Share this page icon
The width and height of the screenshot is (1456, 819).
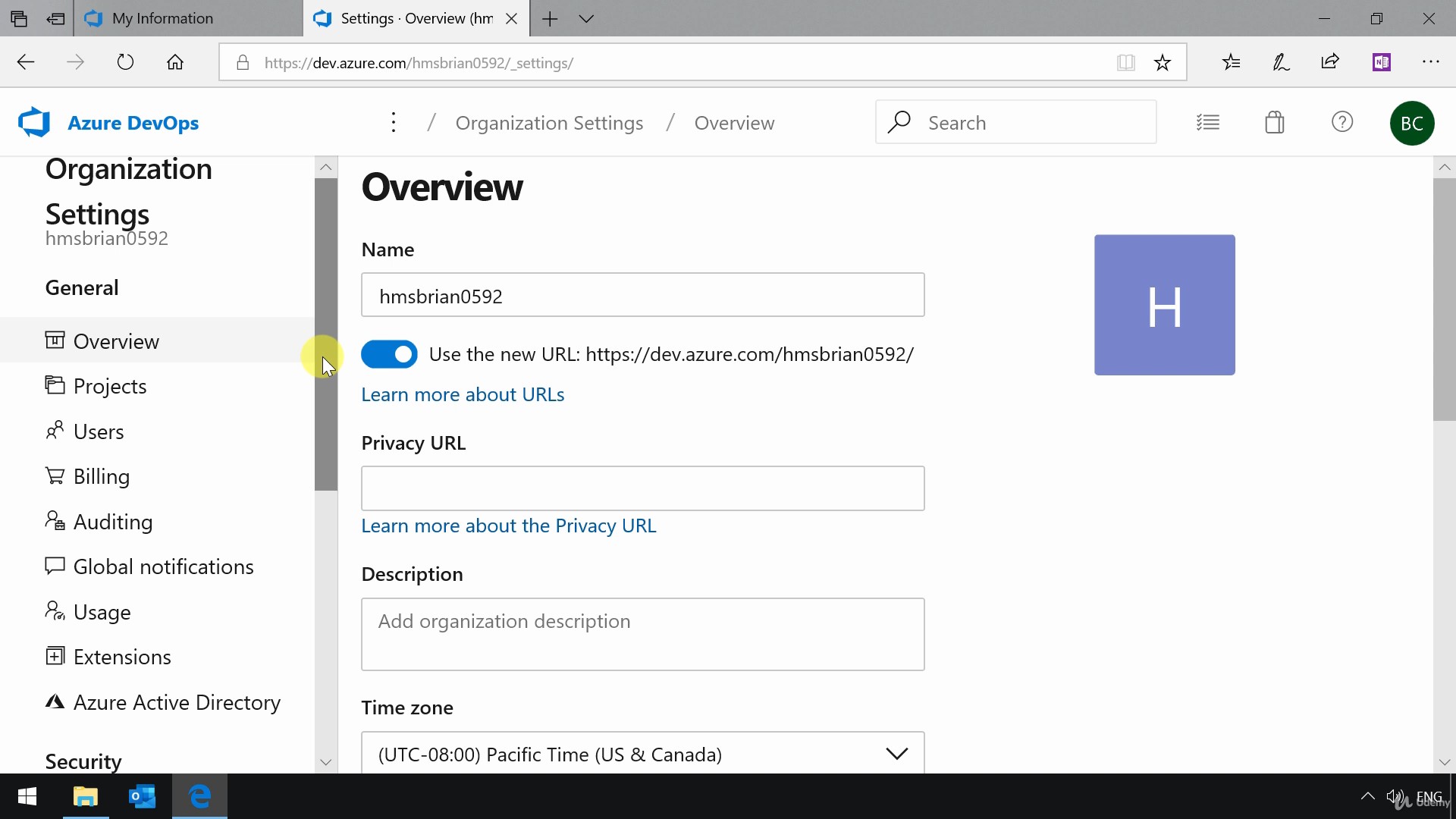point(1330,62)
